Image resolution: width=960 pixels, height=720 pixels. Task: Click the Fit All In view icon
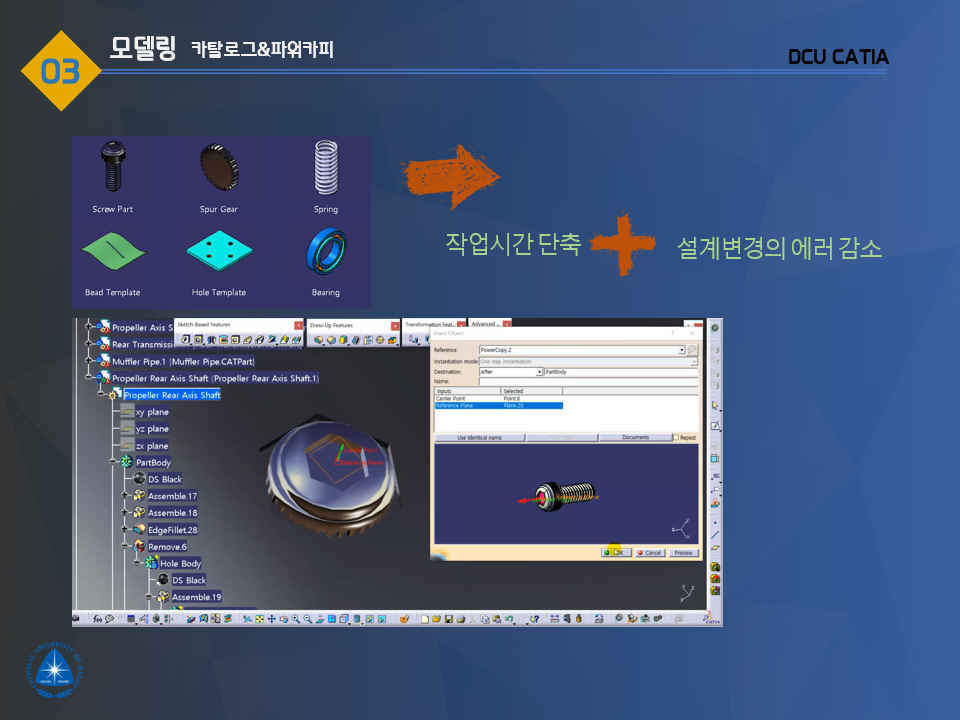tap(259, 619)
